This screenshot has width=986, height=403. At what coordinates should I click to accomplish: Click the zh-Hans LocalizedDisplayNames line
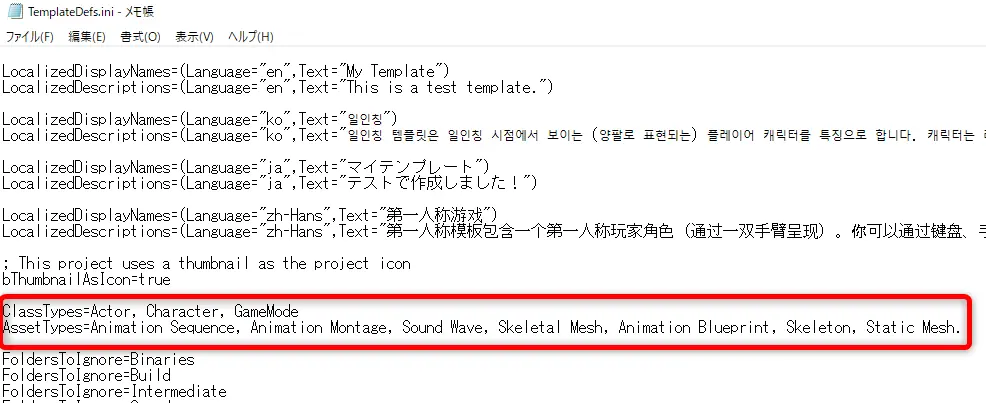[x=250, y=215]
